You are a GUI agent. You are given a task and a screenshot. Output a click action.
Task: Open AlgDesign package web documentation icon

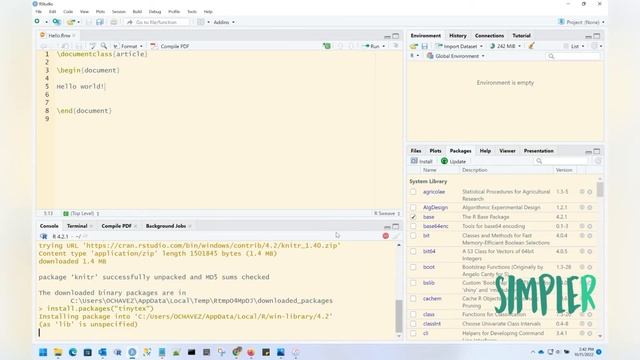pos(582,207)
